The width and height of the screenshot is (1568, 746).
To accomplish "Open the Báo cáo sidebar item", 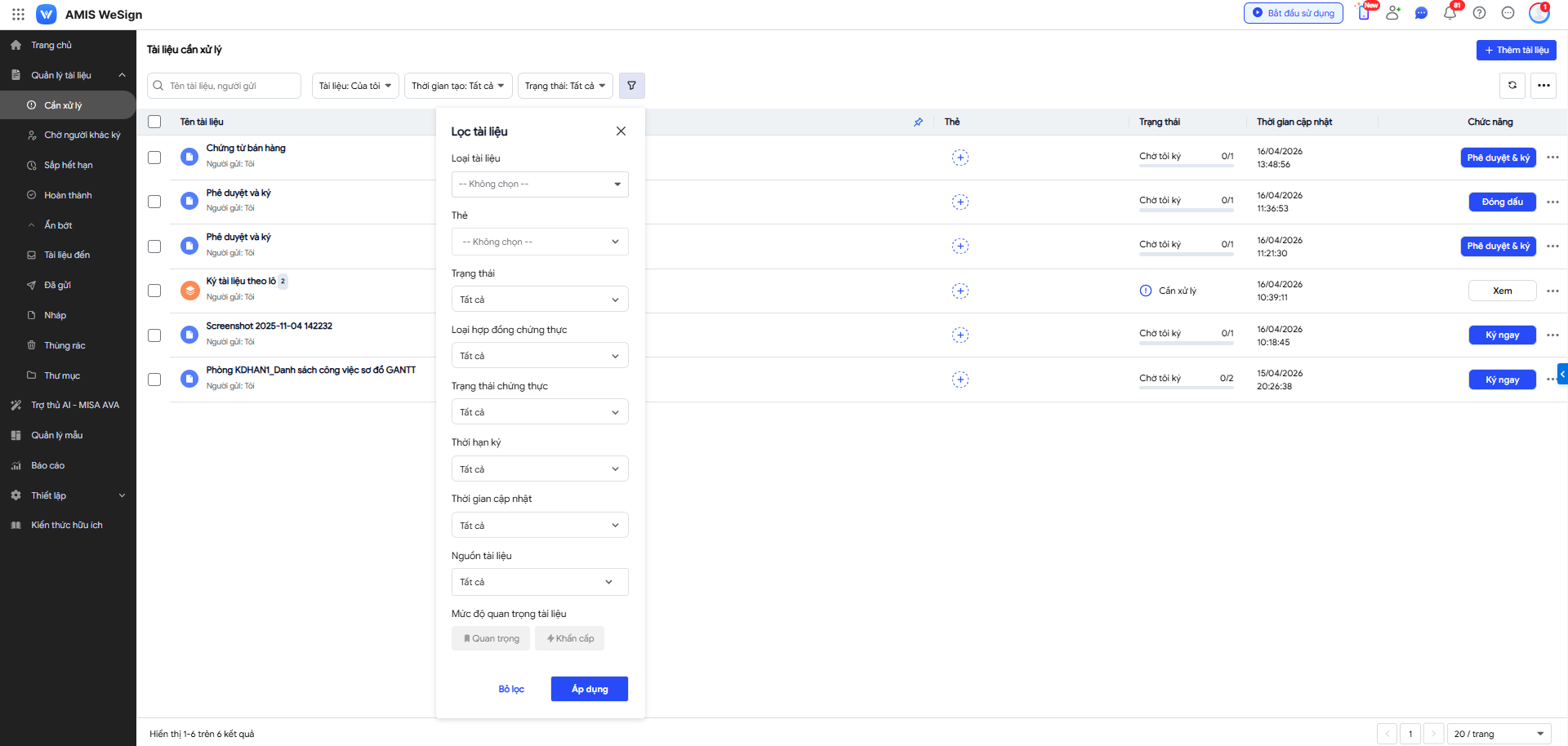I will (47, 465).
